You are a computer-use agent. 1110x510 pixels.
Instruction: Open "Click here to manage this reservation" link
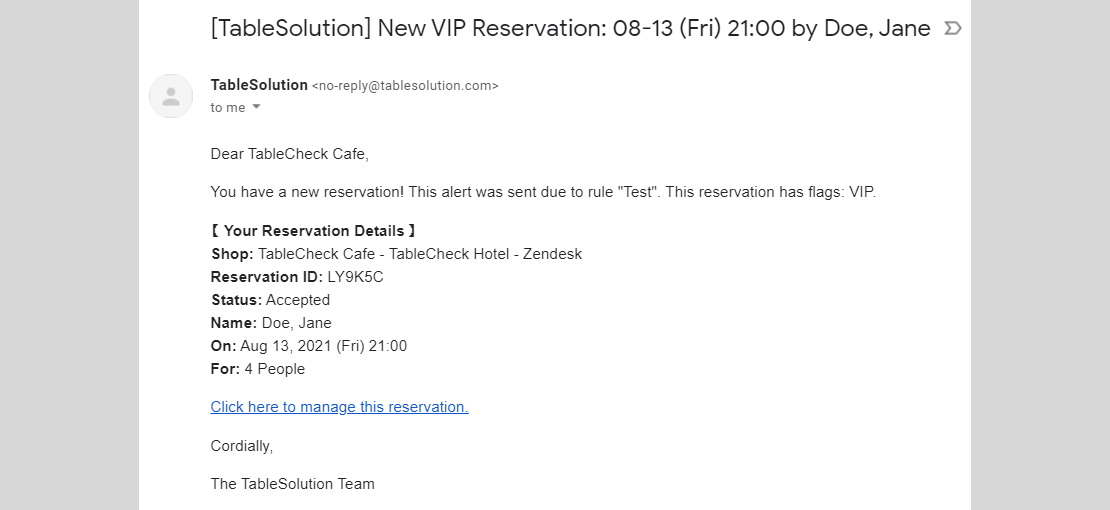(339, 407)
